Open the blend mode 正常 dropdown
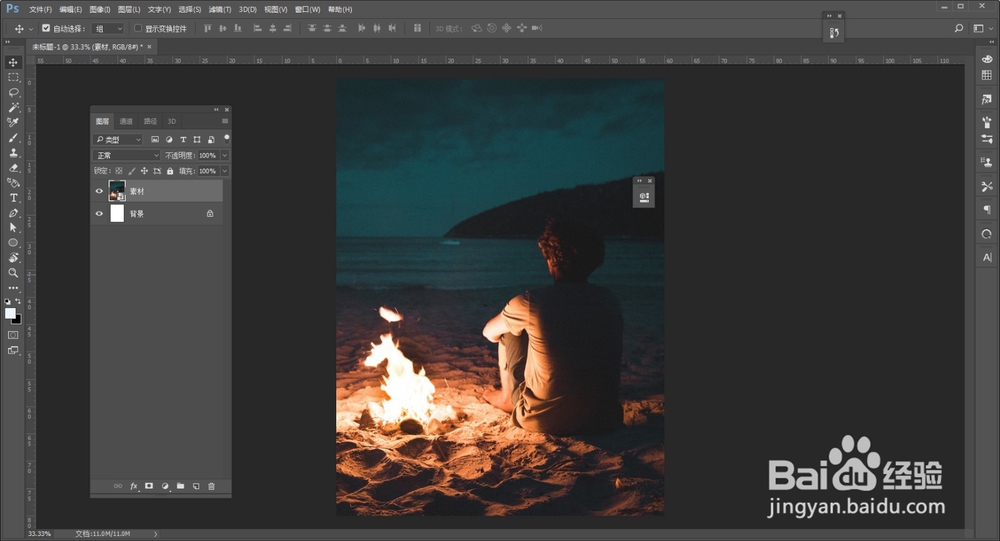This screenshot has width=1000, height=541. (126, 155)
